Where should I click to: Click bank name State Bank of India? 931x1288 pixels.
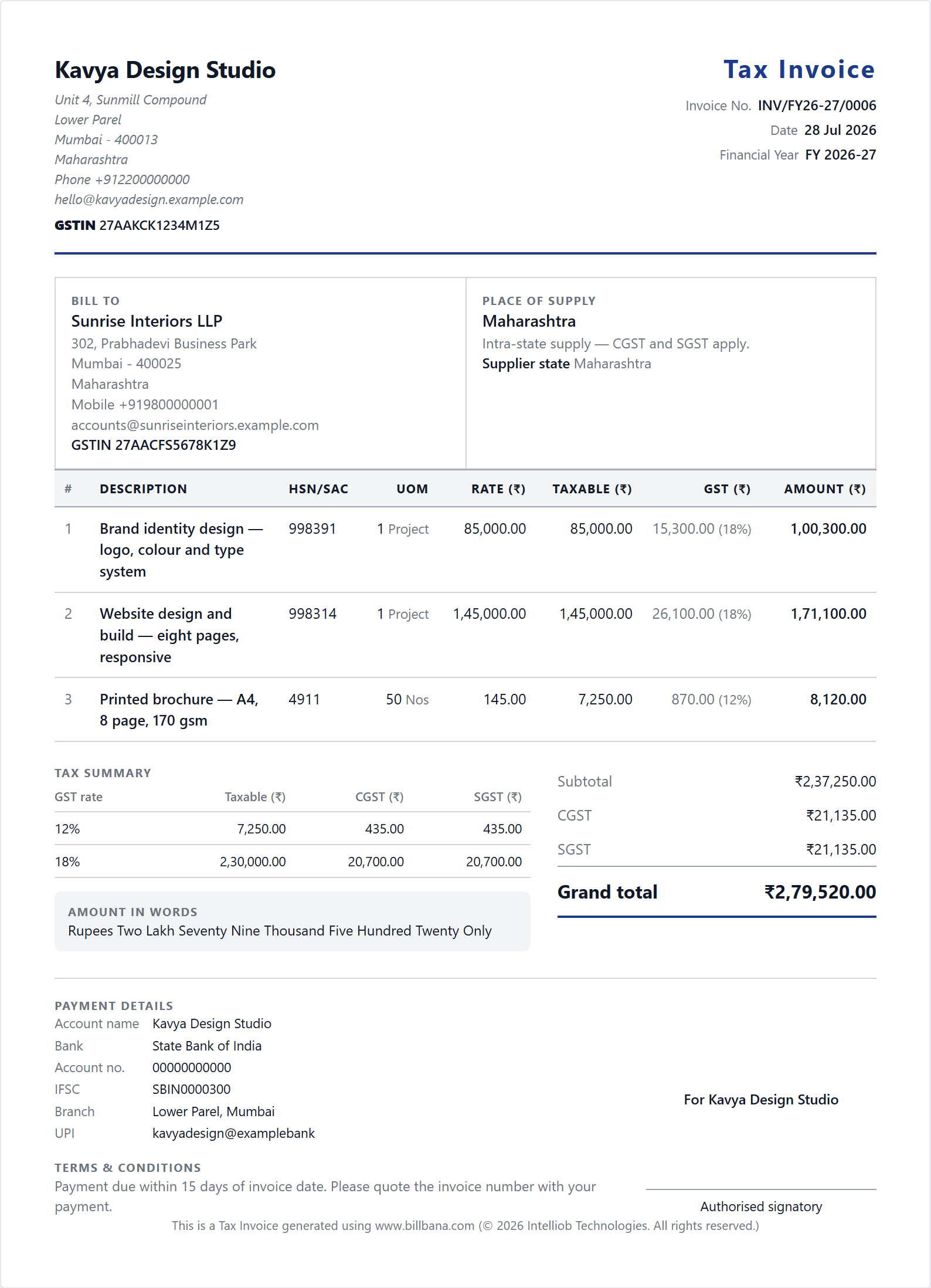click(x=207, y=1046)
